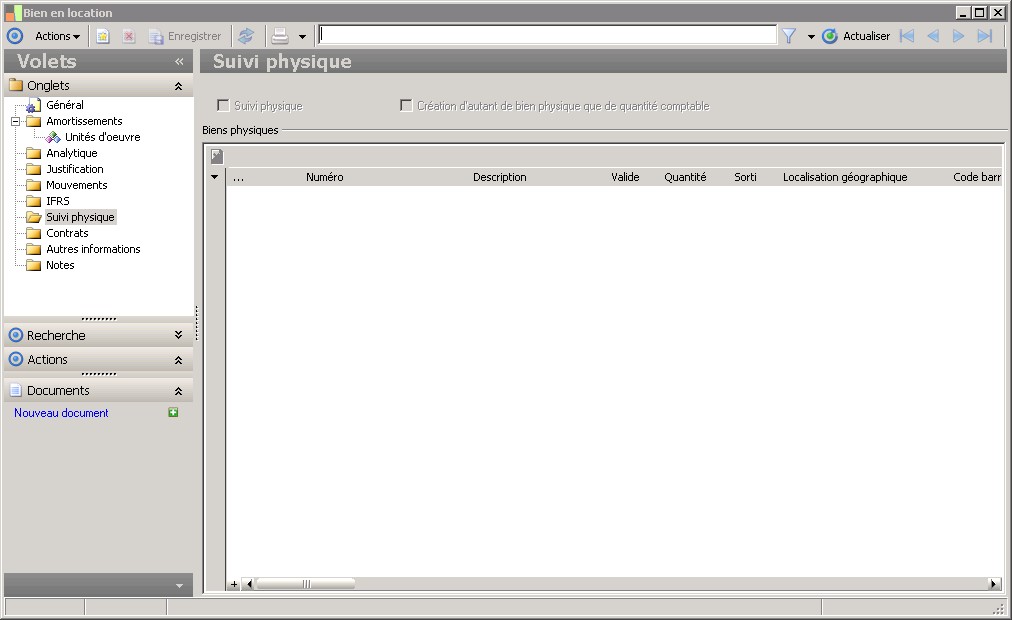Click the Recherche section circle icon
The height and width of the screenshot is (620, 1012).
coord(15,335)
